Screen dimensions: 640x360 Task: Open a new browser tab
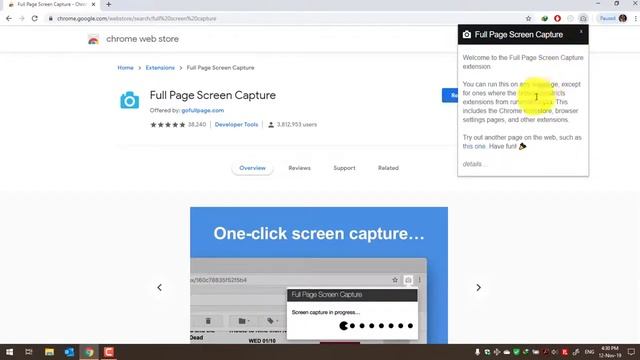click(109, 4)
